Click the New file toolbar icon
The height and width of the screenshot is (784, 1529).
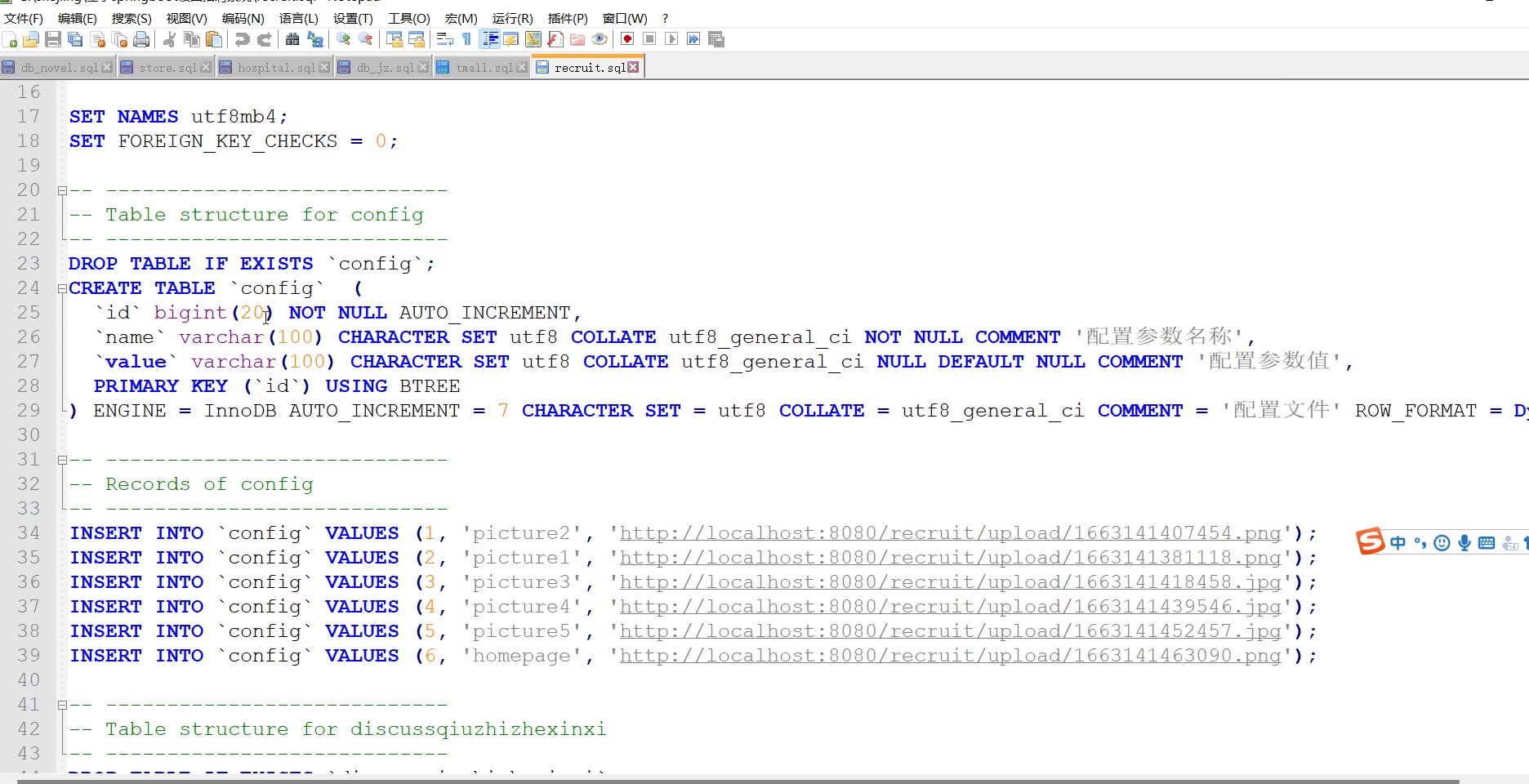[10, 39]
